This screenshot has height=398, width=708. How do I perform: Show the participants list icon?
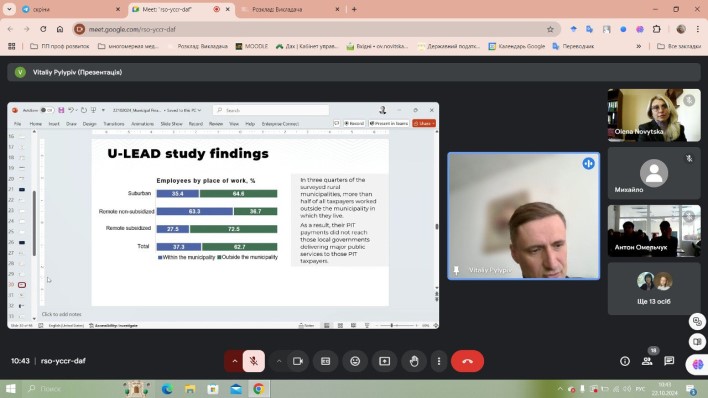coord(647,361)
